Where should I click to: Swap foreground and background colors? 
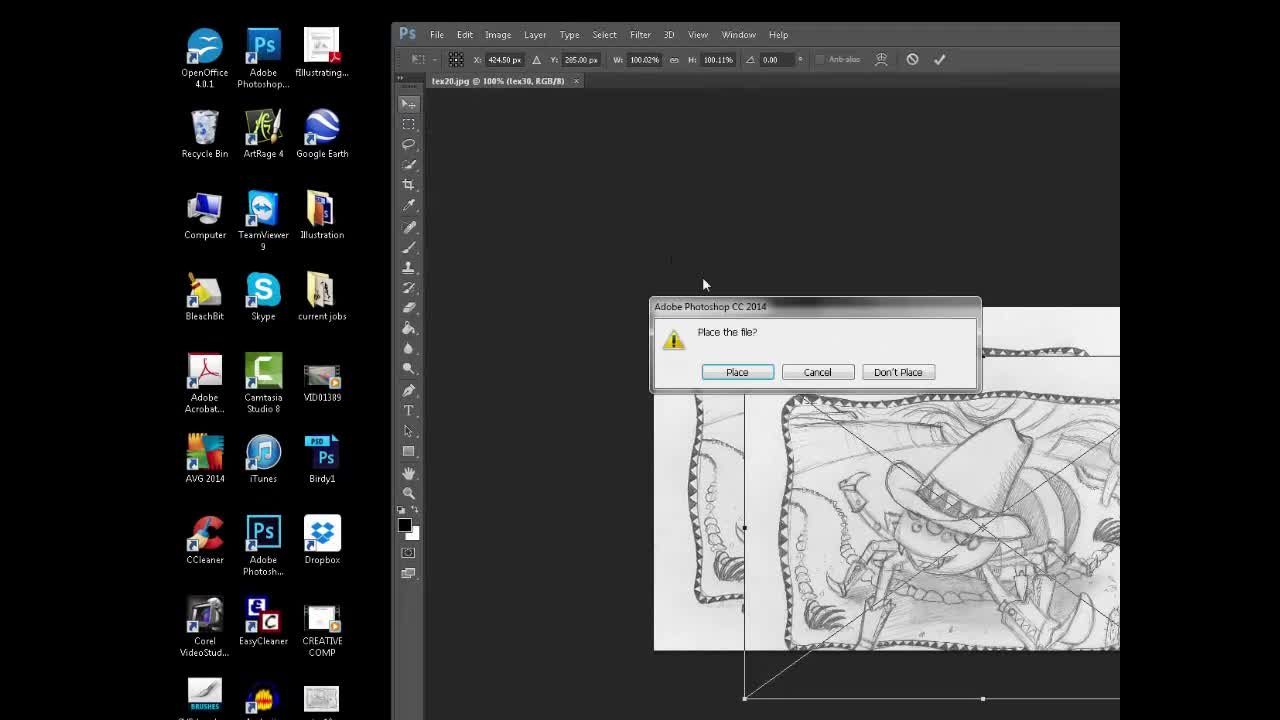coord(415,511)
